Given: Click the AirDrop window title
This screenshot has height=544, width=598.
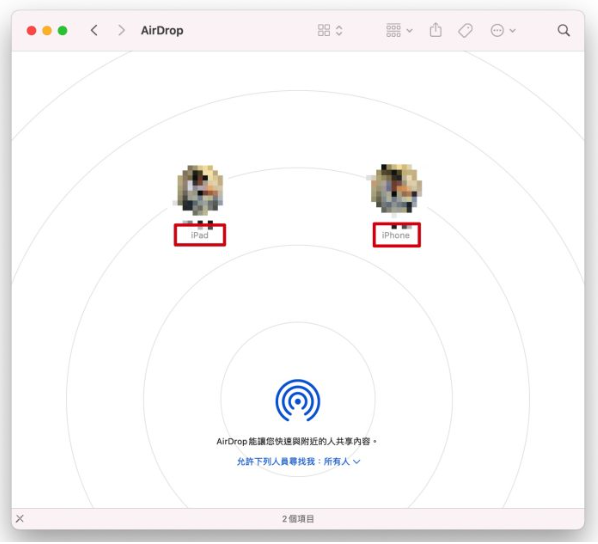Looking at the screenshot, I should click(162, 31).
